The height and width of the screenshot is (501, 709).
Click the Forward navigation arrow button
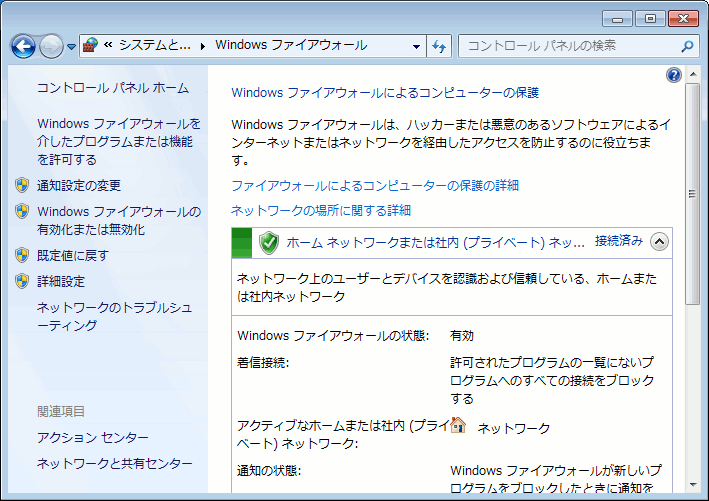(x=51, y=46)
